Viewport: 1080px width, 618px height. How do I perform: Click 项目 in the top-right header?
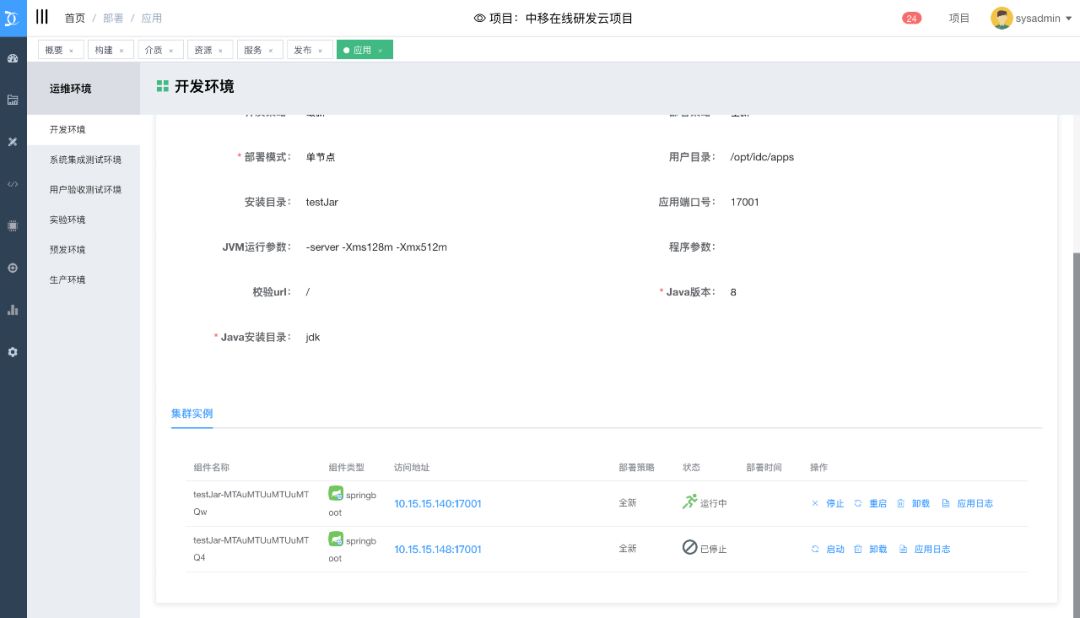coord(959,18)
